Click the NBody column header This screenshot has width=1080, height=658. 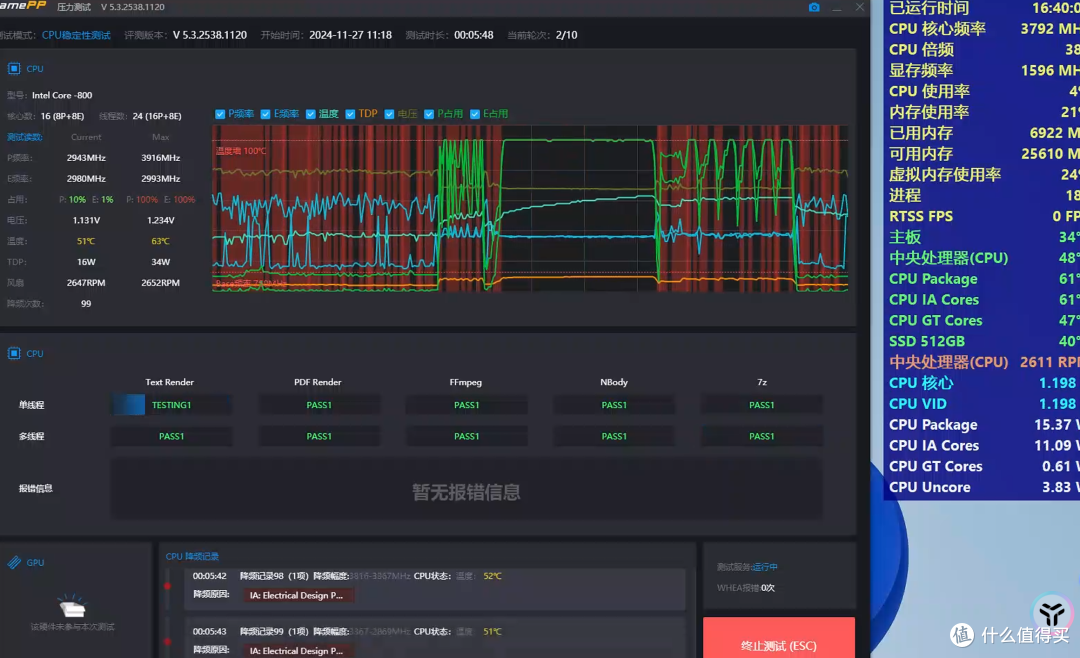point(614,382)
